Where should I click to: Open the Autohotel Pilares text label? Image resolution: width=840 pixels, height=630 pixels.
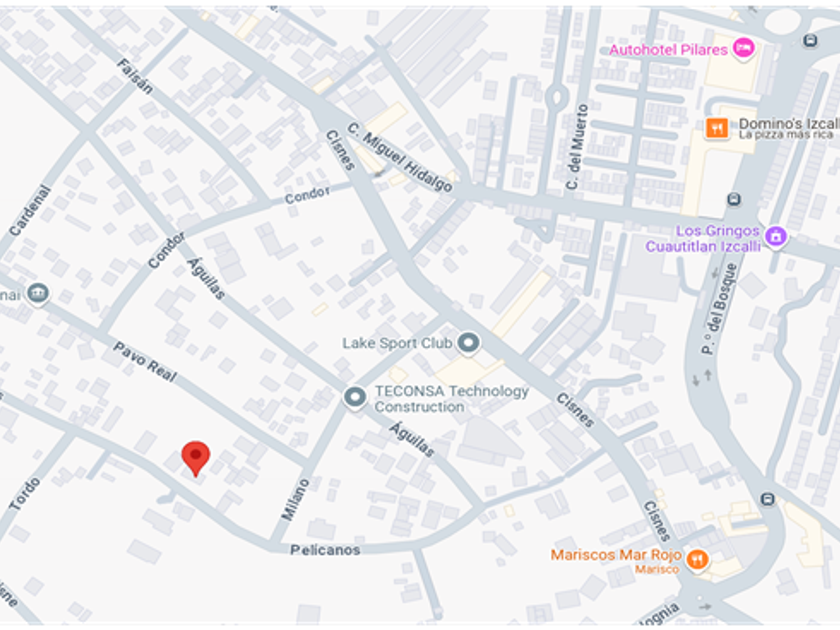pyautogui.click(x=668, y=50)
